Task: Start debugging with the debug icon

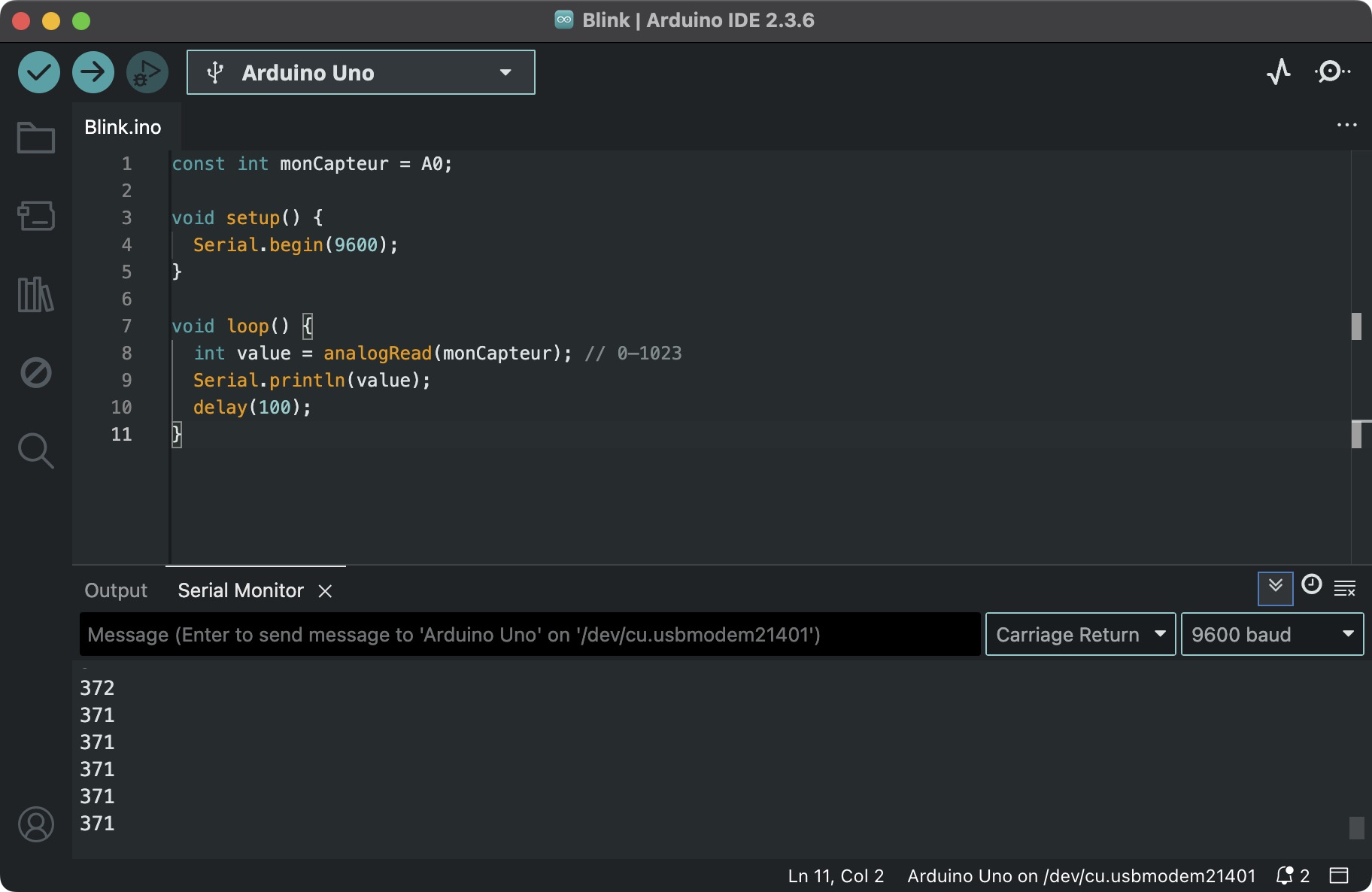Action: click(147, 72)
